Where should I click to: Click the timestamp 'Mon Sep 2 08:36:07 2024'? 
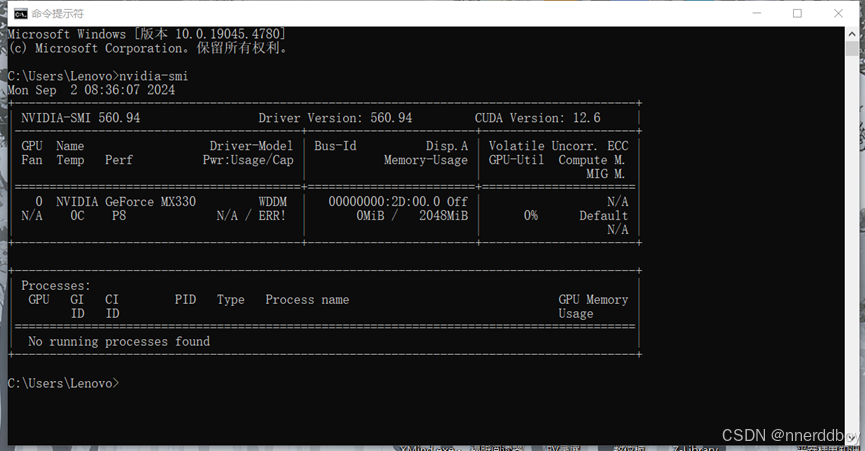click(91, 90)
